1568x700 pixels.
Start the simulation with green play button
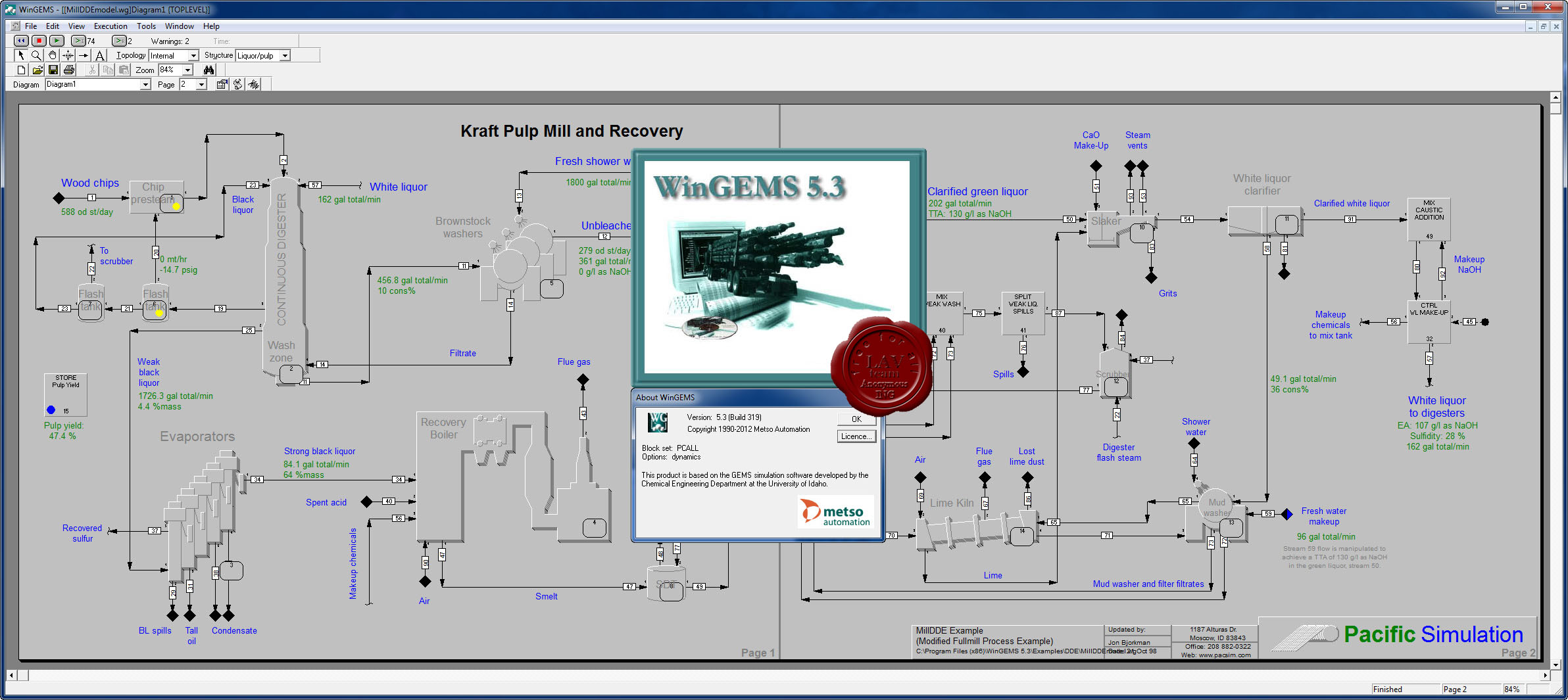coord(57,41)
